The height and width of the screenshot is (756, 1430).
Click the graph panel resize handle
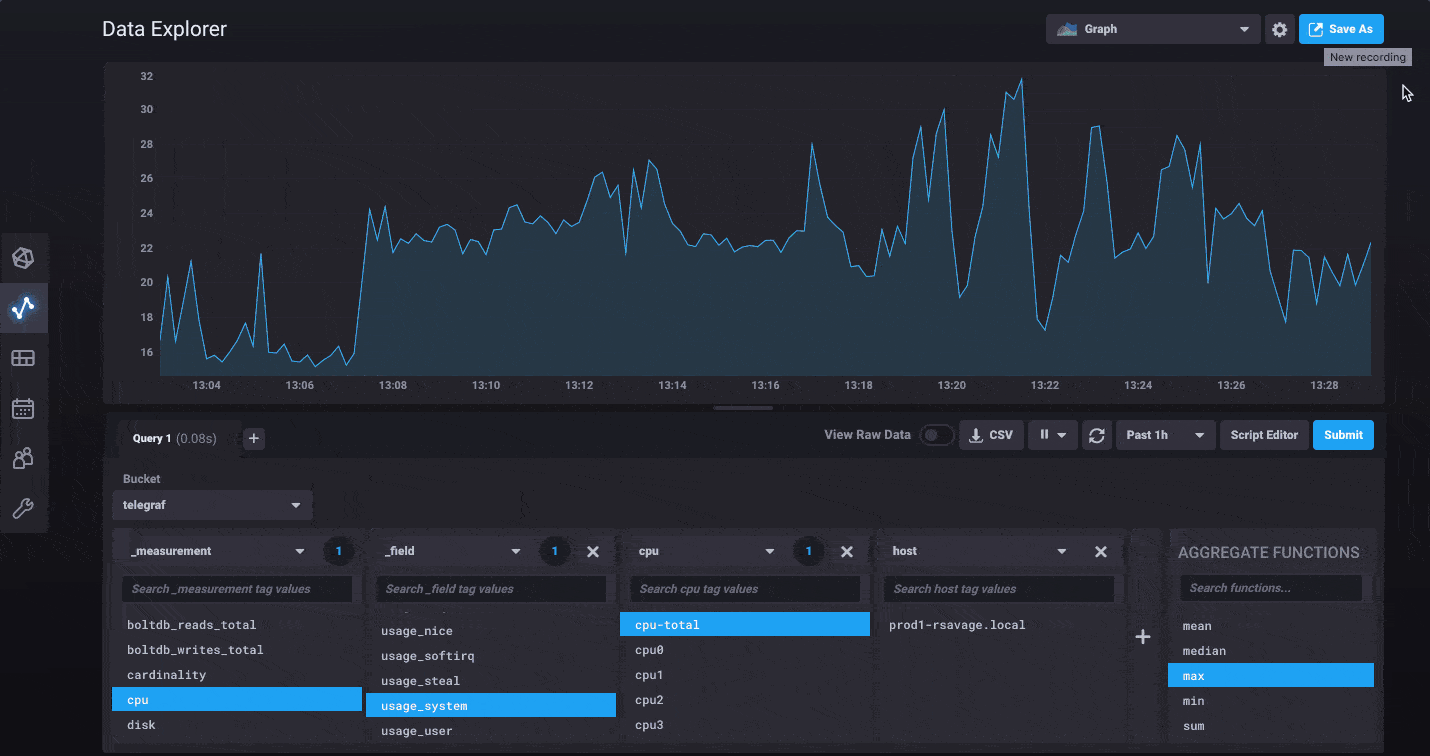point(744,408)
